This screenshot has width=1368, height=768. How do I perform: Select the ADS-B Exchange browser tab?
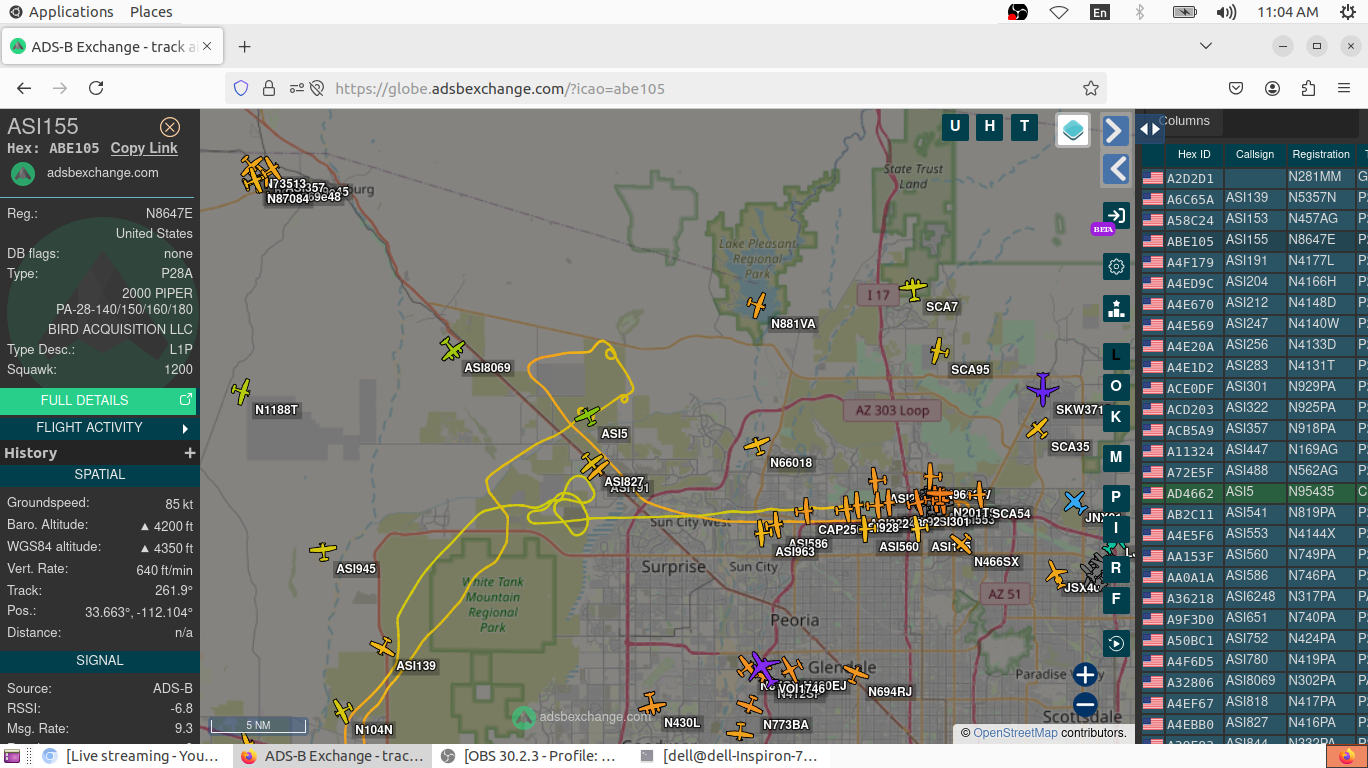click(x=113, y=46)
